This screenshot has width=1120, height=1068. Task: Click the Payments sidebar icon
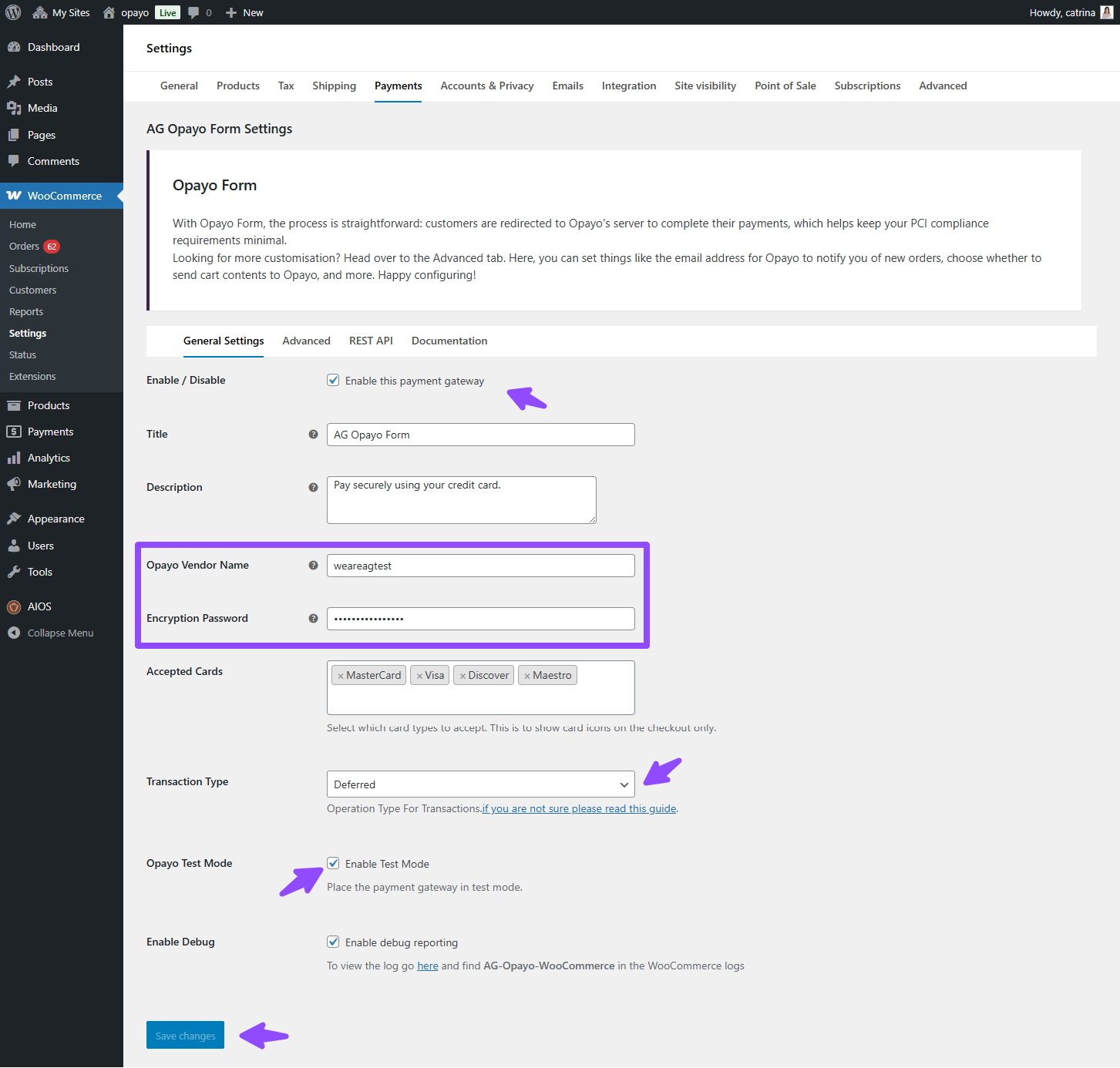coord(14,432)
